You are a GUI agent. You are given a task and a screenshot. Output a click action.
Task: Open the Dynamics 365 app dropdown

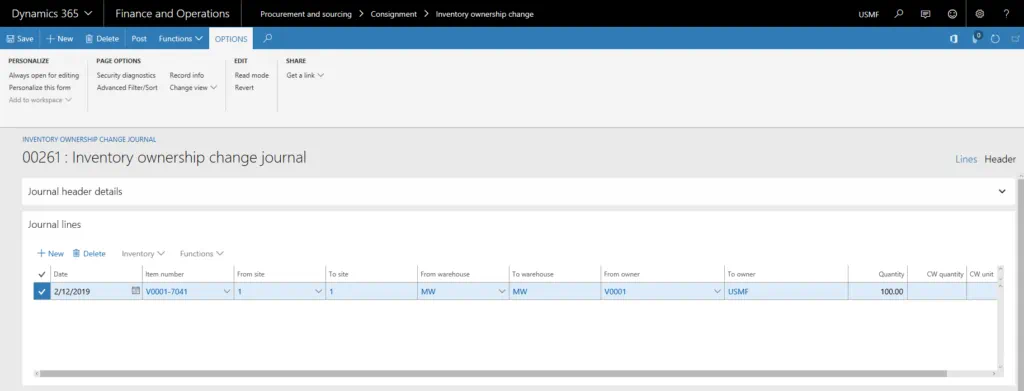click(x=52, y=13)
